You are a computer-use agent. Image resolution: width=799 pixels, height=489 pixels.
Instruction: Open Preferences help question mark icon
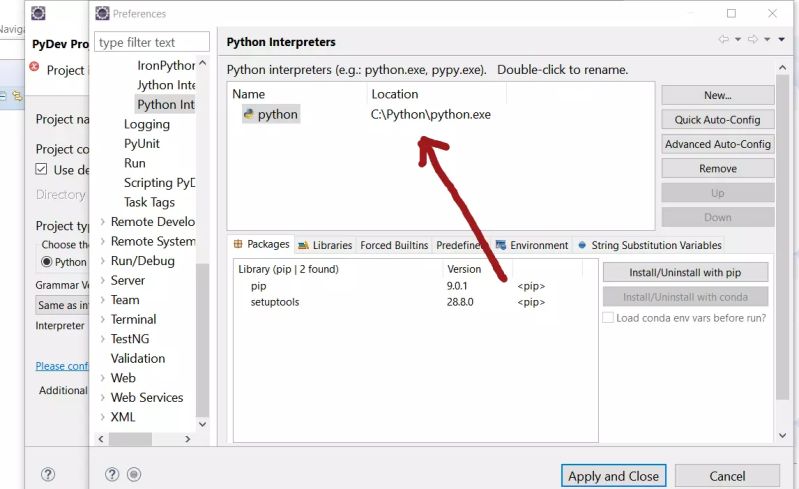(112, 474)
